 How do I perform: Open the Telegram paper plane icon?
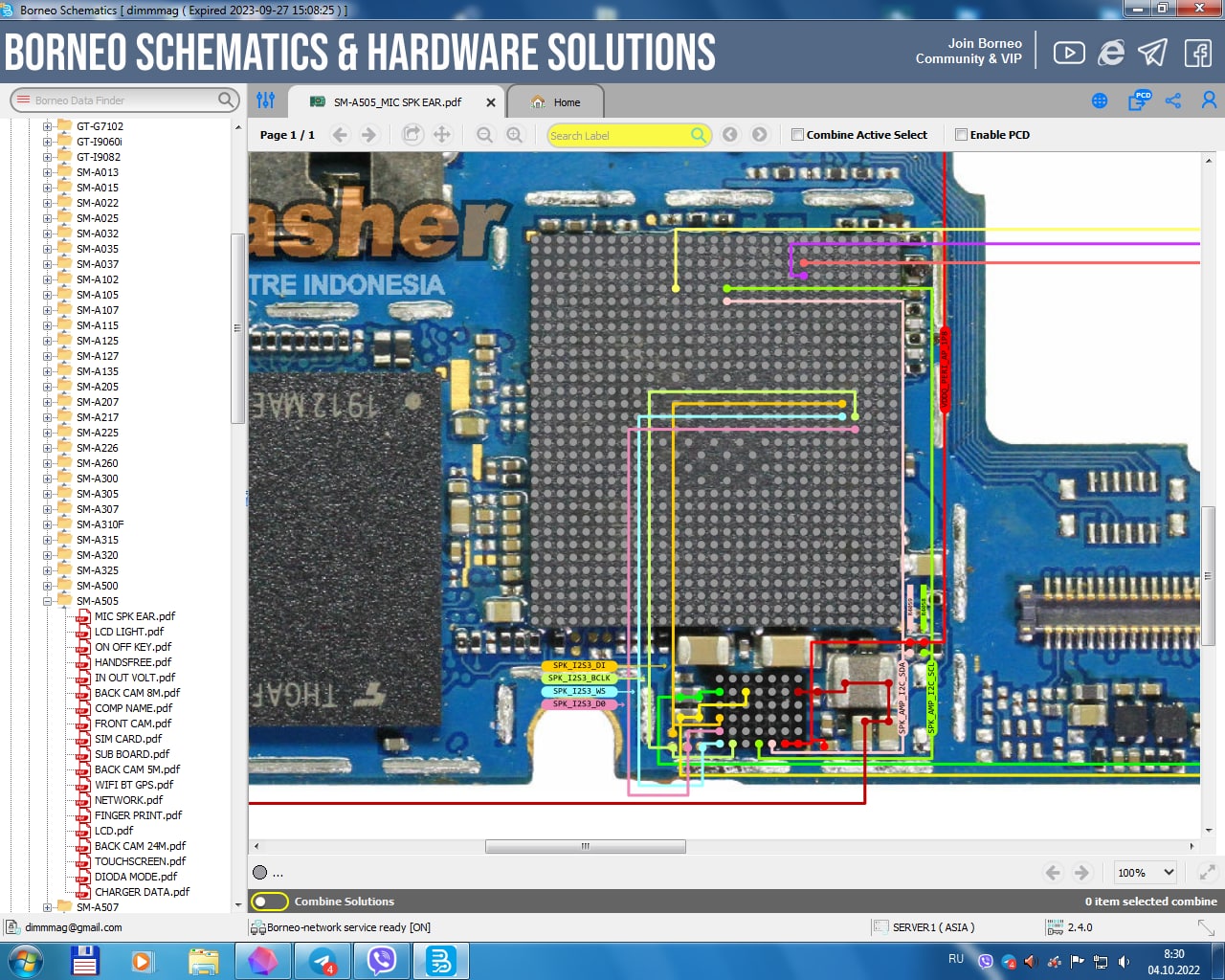pos(1153,53)
